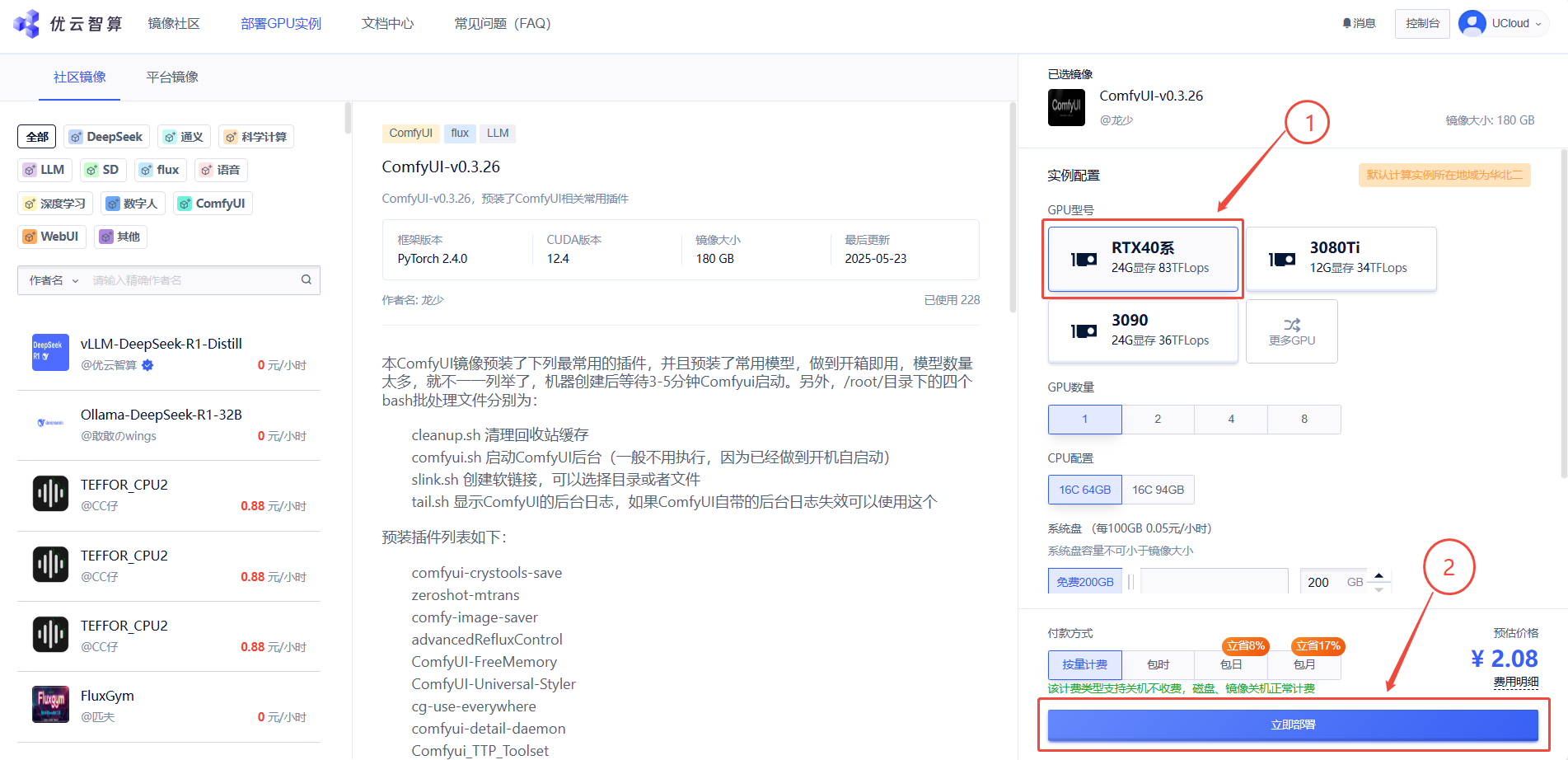Select 3090 GPU model
The width and height of the screenshot is (1568, 760).
click(1143, 331)
